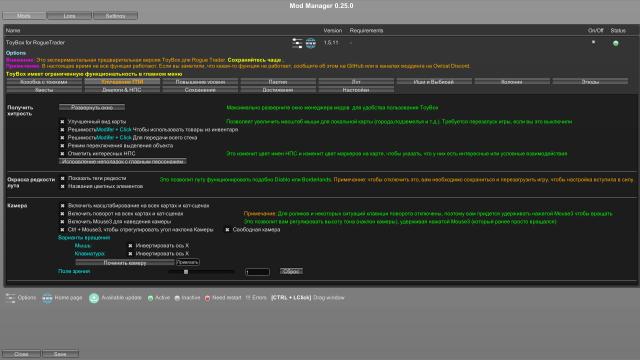
Task: Toggle the Показать теги редкости checkbox
Action: [62, 178]
